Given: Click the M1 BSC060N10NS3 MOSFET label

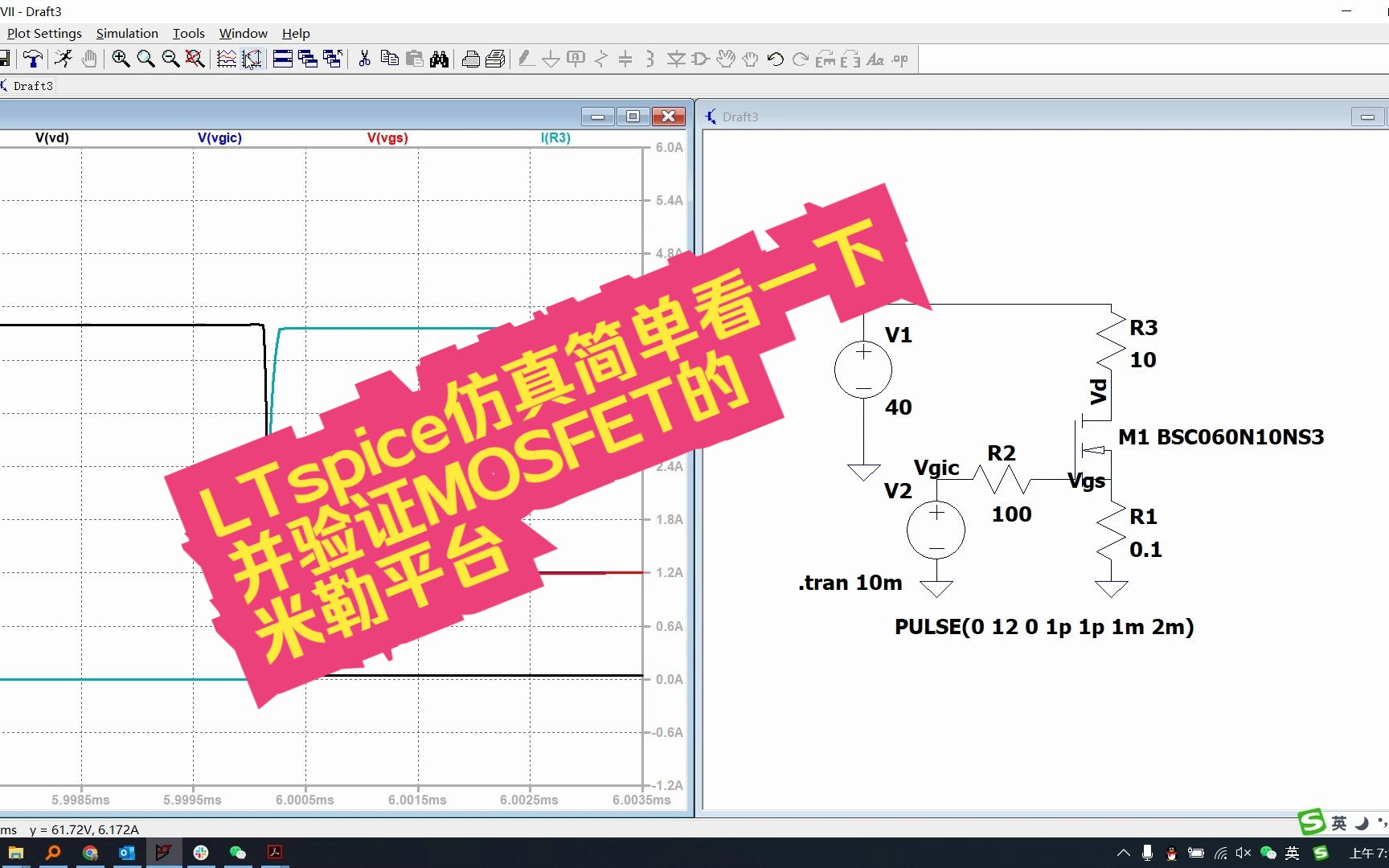Looking at the screenshot, I should (1221, 437).
